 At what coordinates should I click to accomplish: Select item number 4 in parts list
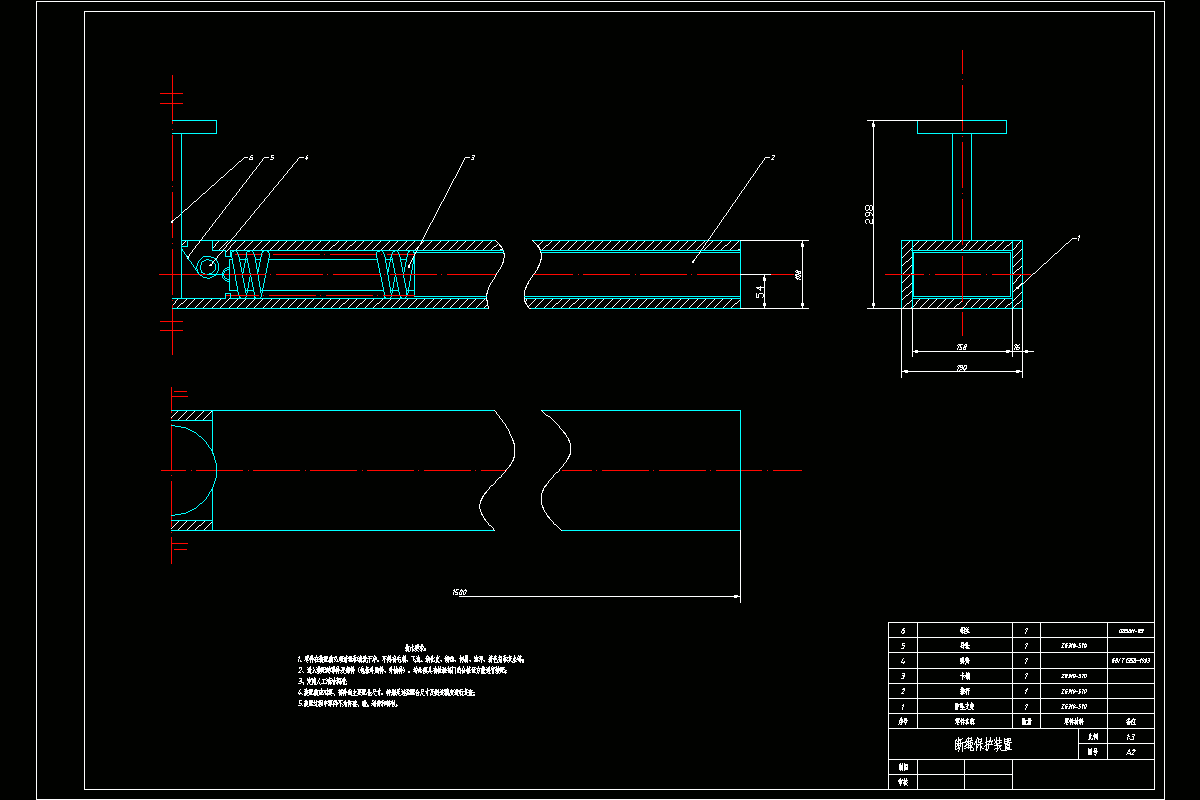[903, 661]
